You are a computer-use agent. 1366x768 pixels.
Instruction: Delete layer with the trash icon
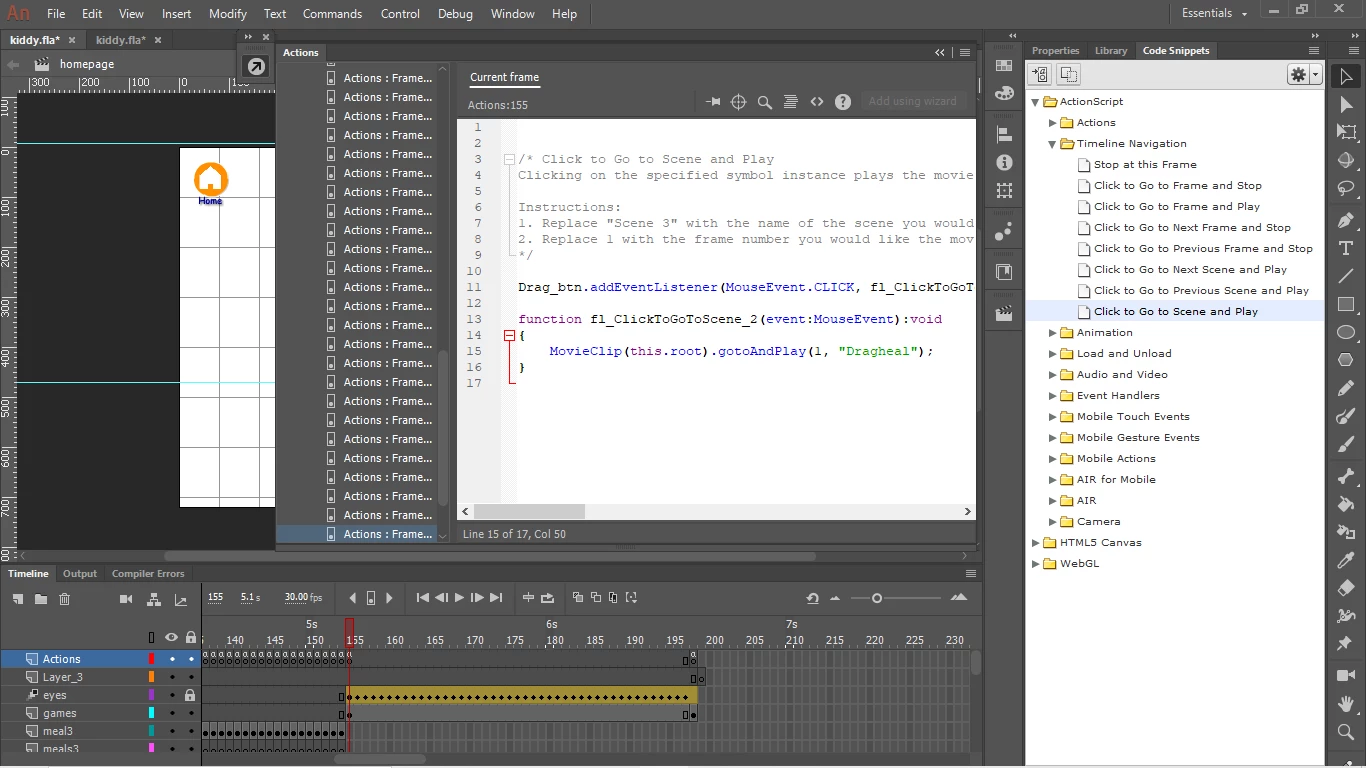pos(64,599)
